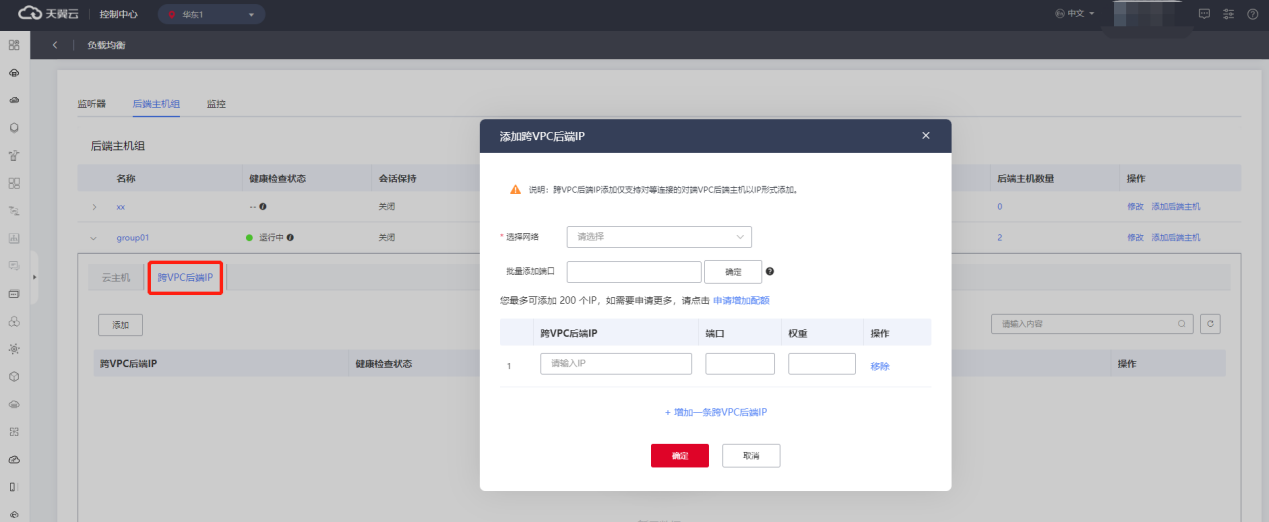
Task: Focus the 权重 input in row 1
Action: click(822, 364)
